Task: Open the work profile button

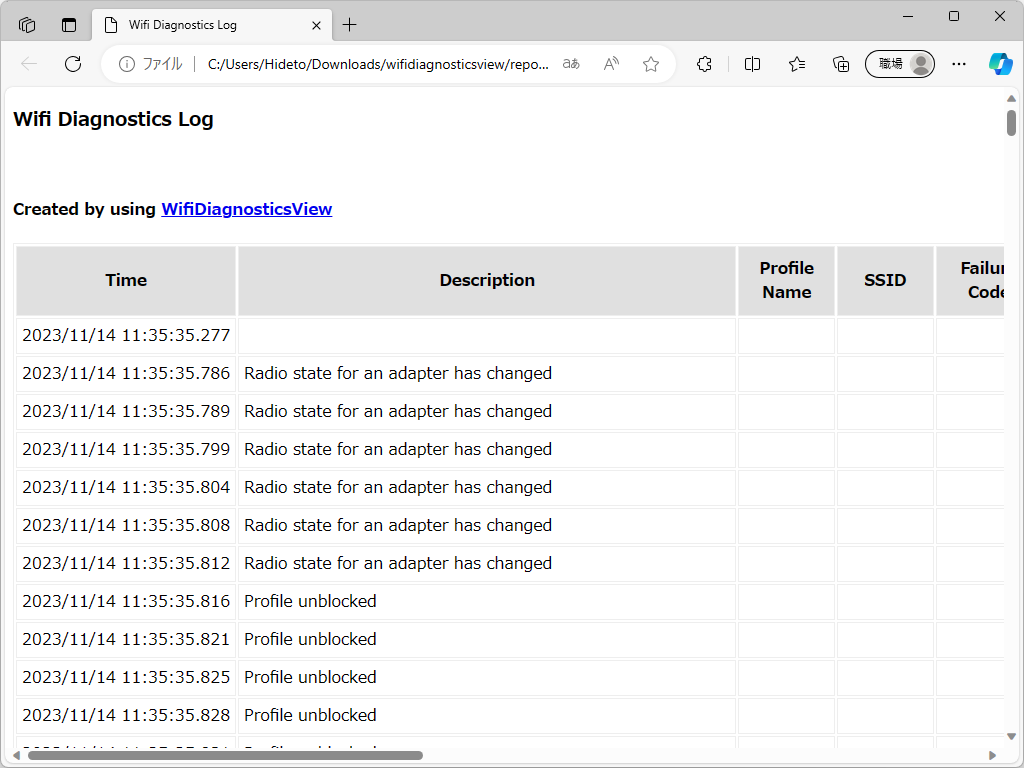Action: tap(900, 64)
